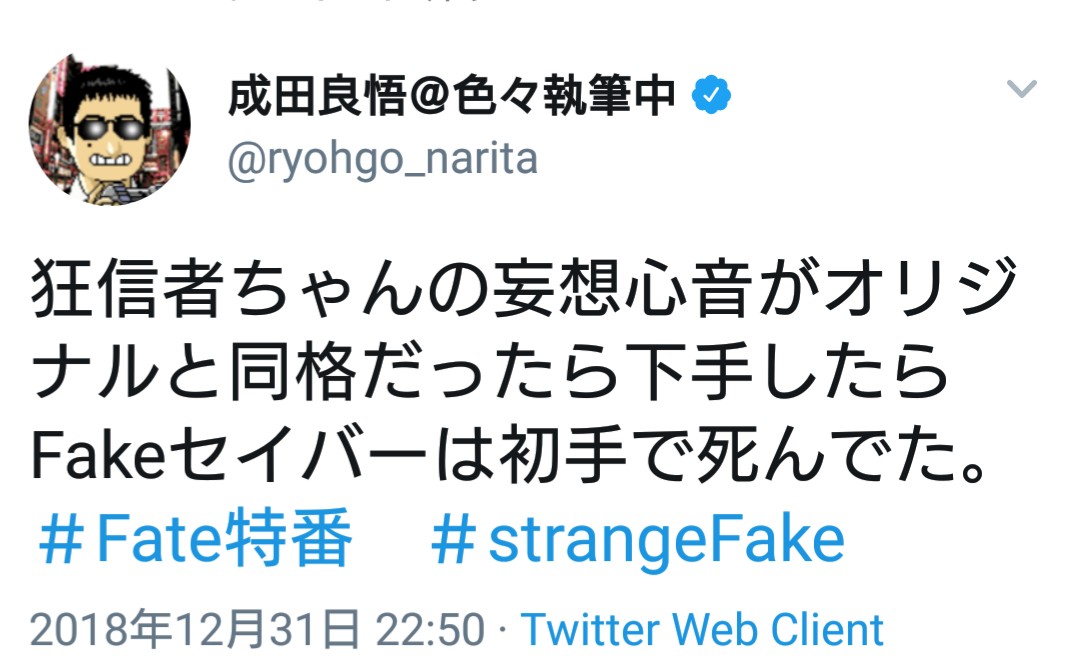Click the Twitter Web Client source link
The image size is (1073, 668).
[x=703, y=631]
